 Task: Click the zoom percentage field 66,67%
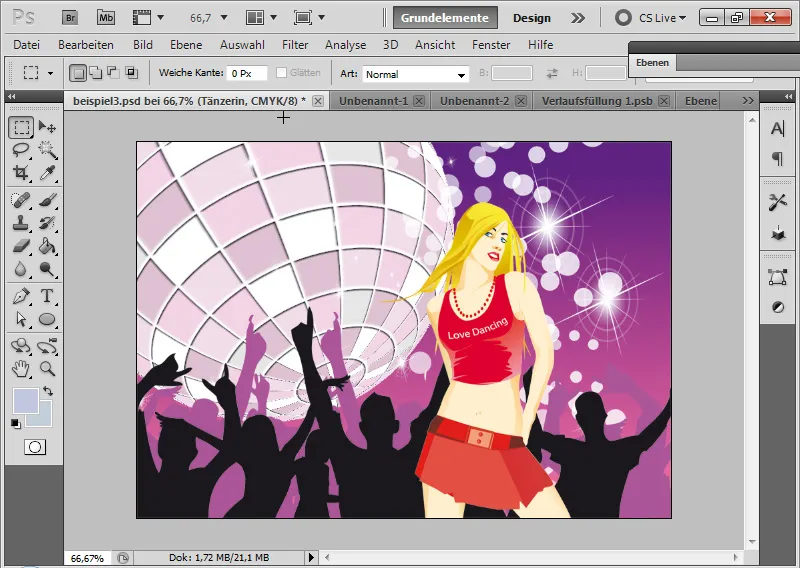click(x=87, y=558)
